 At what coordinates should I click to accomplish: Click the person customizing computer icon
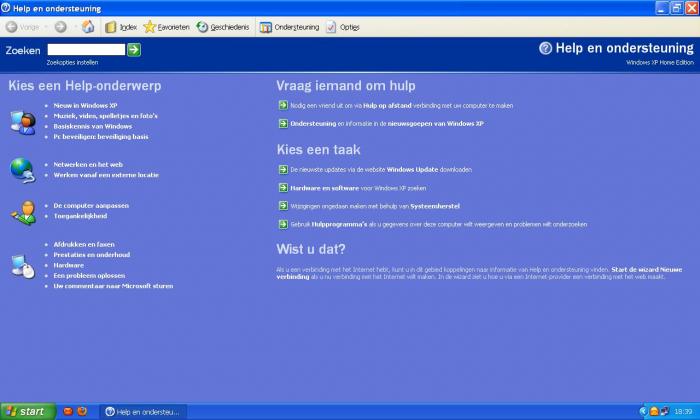pyautogui.click(x=24, y=212)
